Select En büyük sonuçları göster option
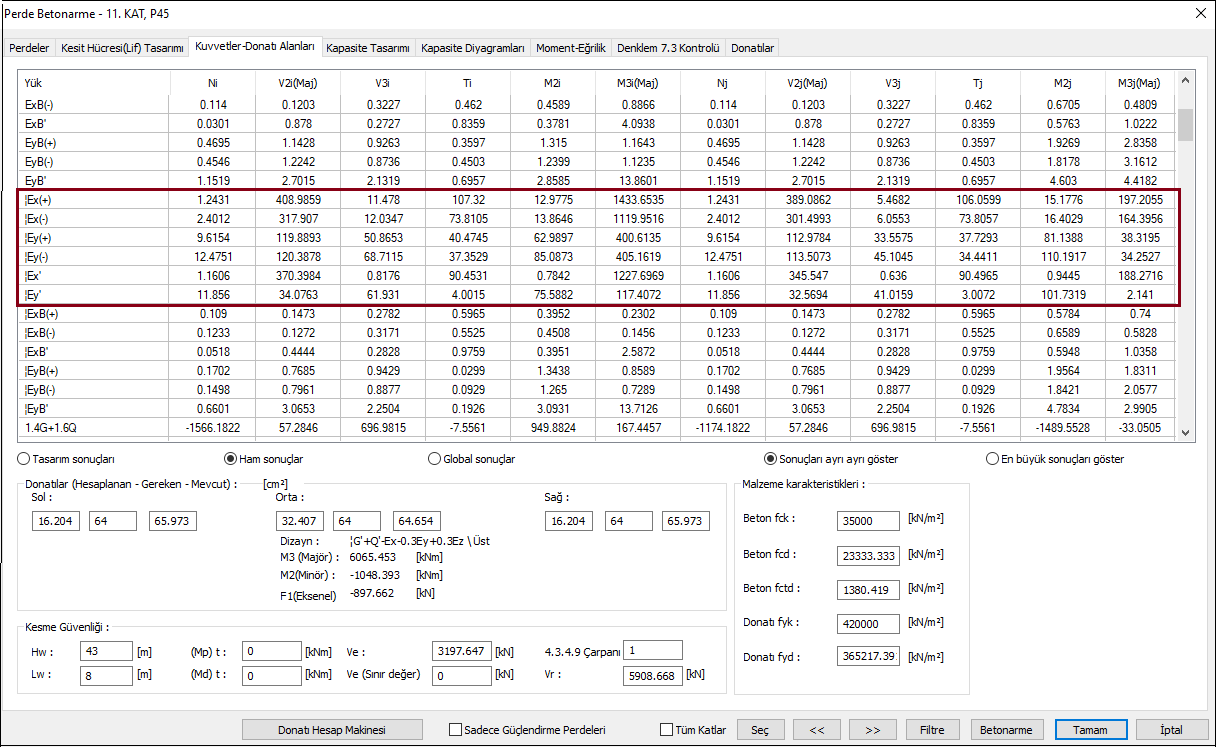The width and height of the screenshot is (1216, 747). pos(993,459)
